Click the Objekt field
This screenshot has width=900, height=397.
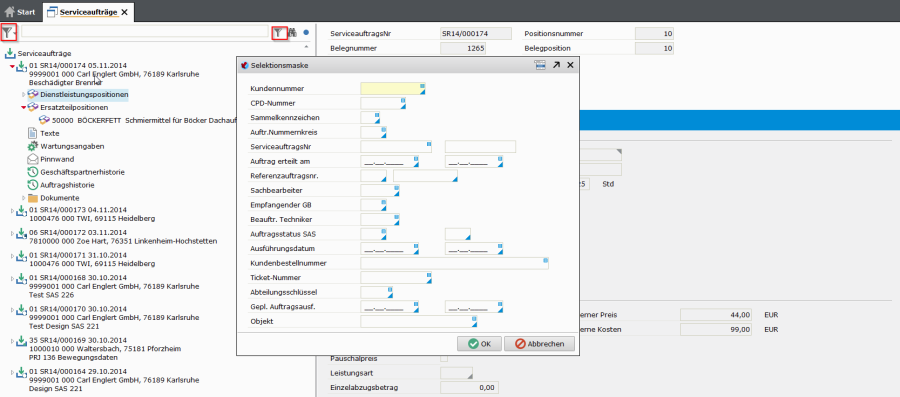tap(419, 321)
